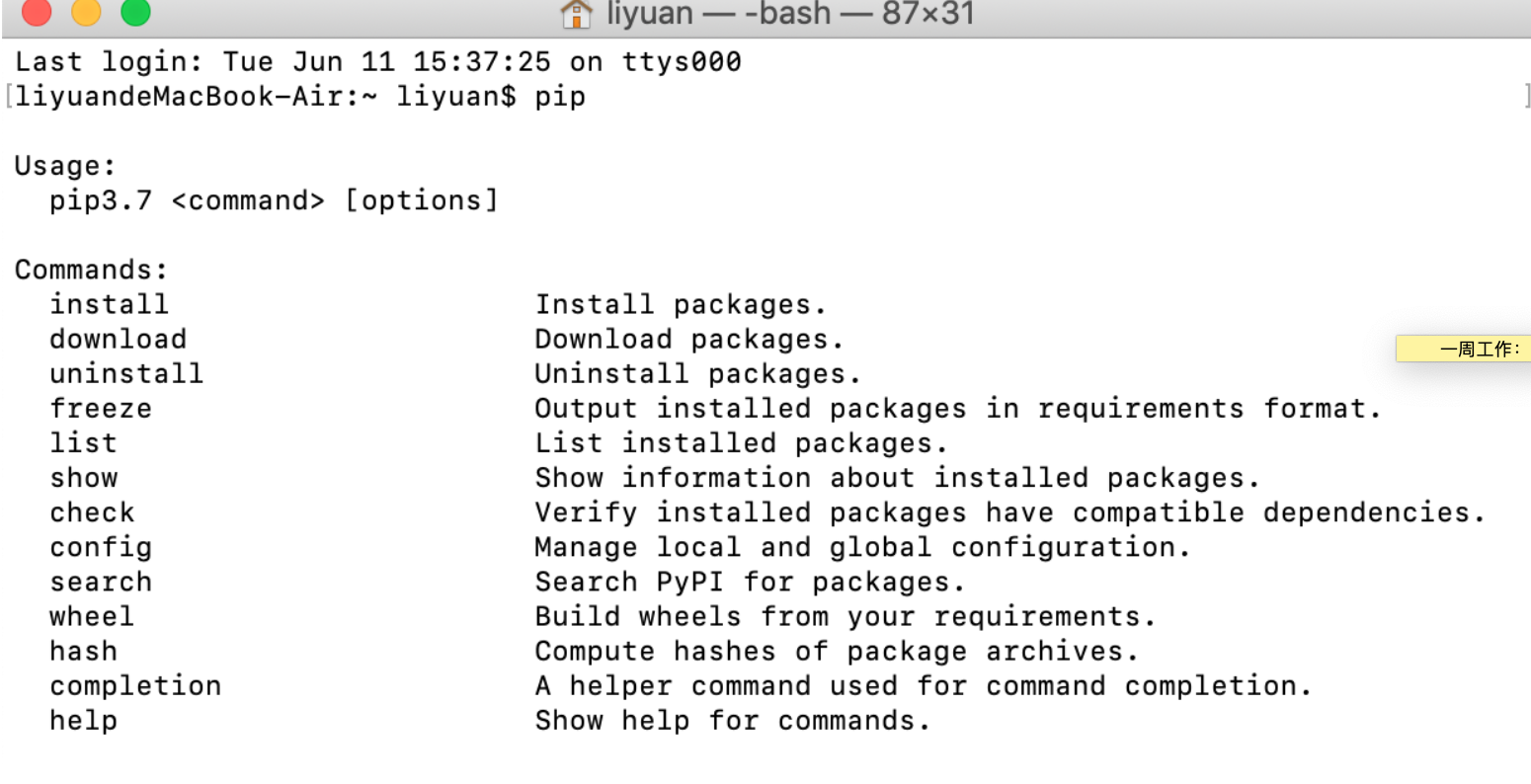
Task: Click the "freeze" command entry
Action: point(101,408)
